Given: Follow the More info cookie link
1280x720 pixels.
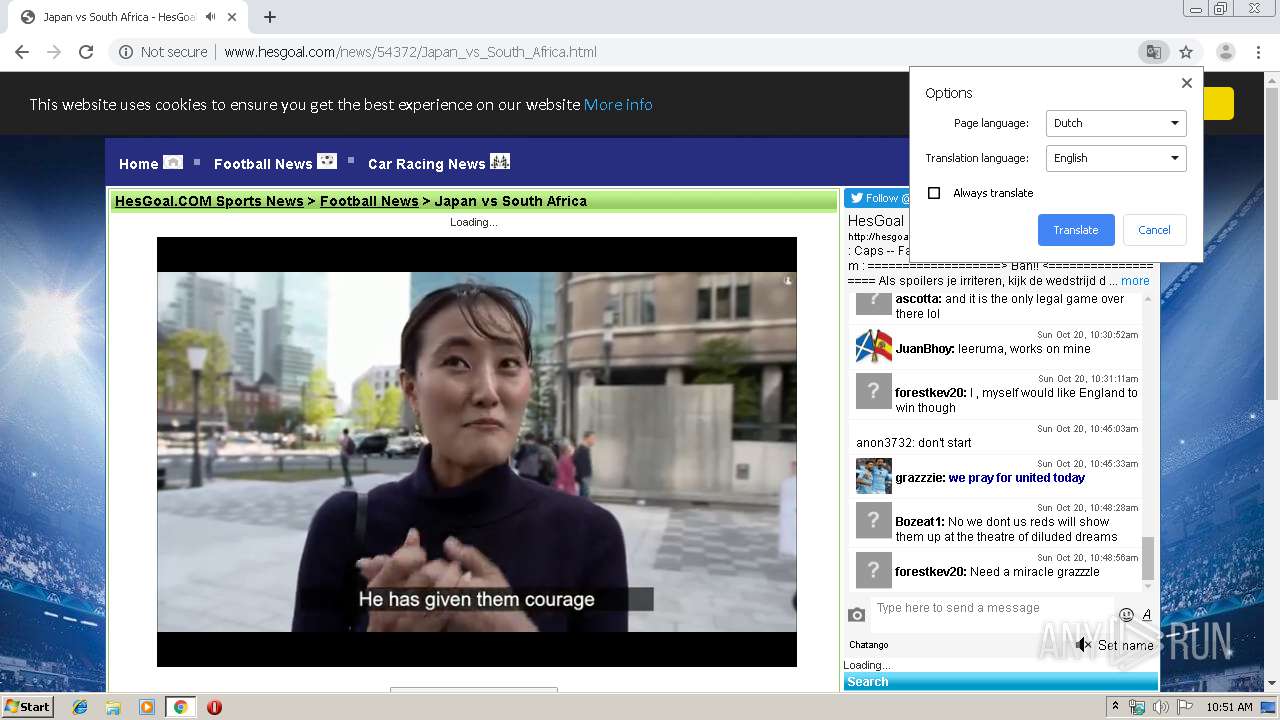Looking at the screenshot, I should click(x=618, y=104).
